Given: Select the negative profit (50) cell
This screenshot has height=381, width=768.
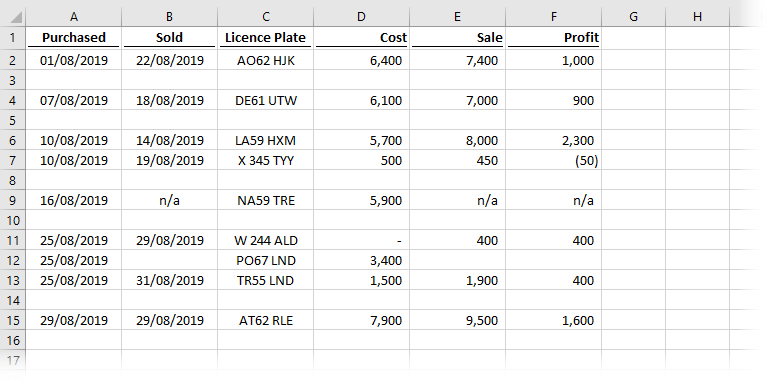Looking at the screenshot, I should point(553,160).
